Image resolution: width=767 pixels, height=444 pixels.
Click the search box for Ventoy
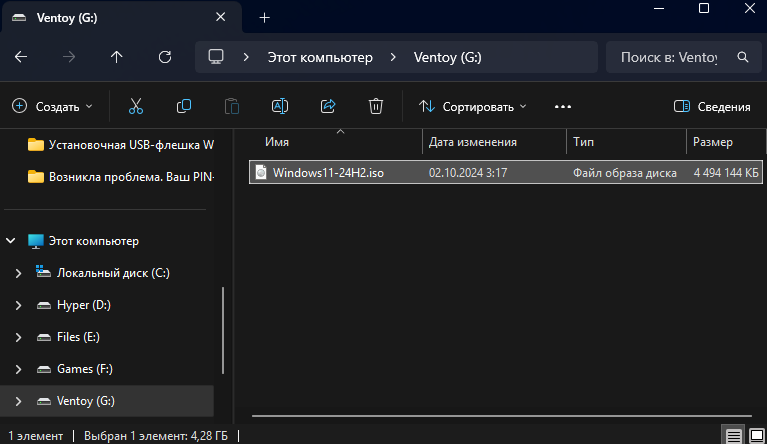click(x=670, y=58)
